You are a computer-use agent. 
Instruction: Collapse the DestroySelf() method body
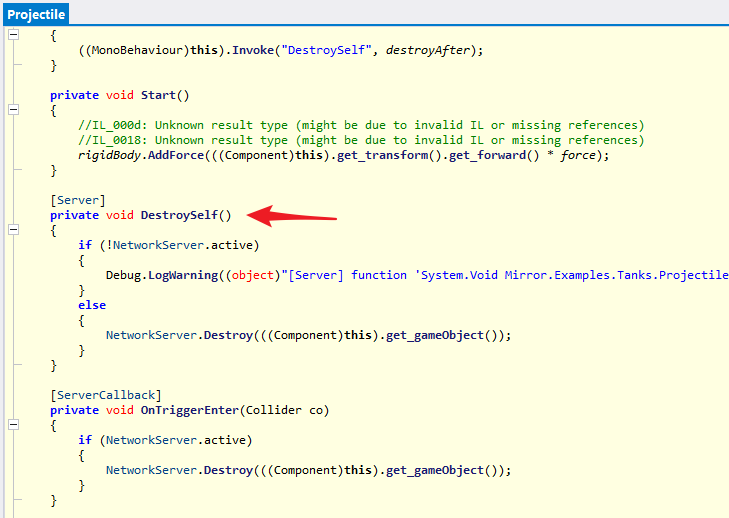13,230
